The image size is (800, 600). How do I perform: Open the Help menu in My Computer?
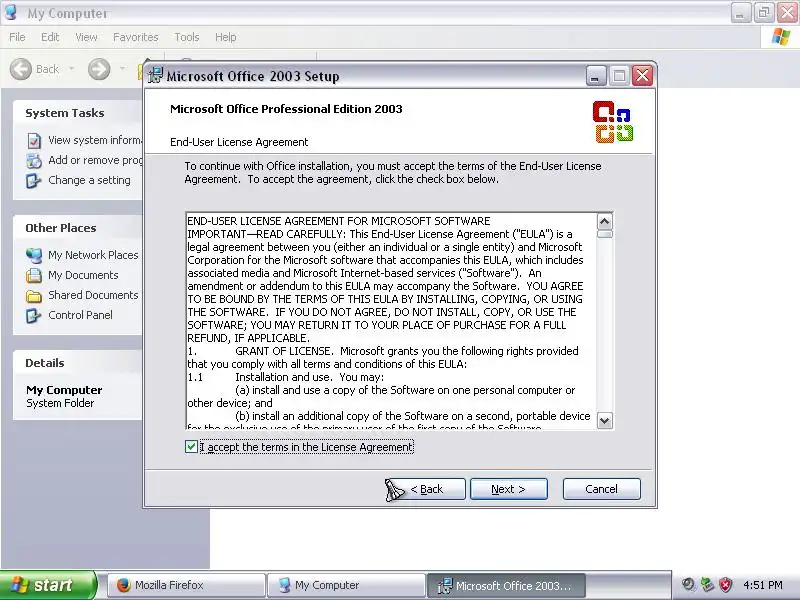coord(226,37)
